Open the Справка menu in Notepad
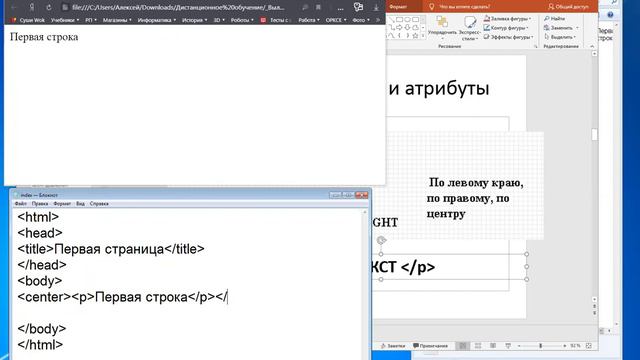This screenshot has width=640, height=360. click(99, 203)
